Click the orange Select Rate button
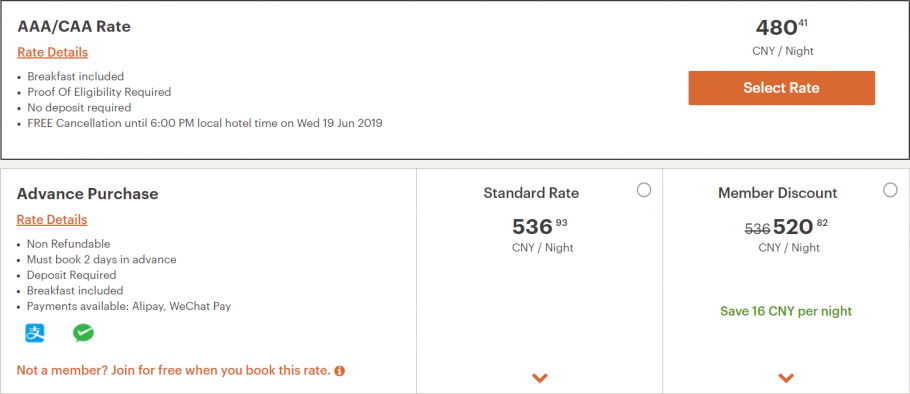The width and height of the screenshot is (910, 394). click(781, 88)
